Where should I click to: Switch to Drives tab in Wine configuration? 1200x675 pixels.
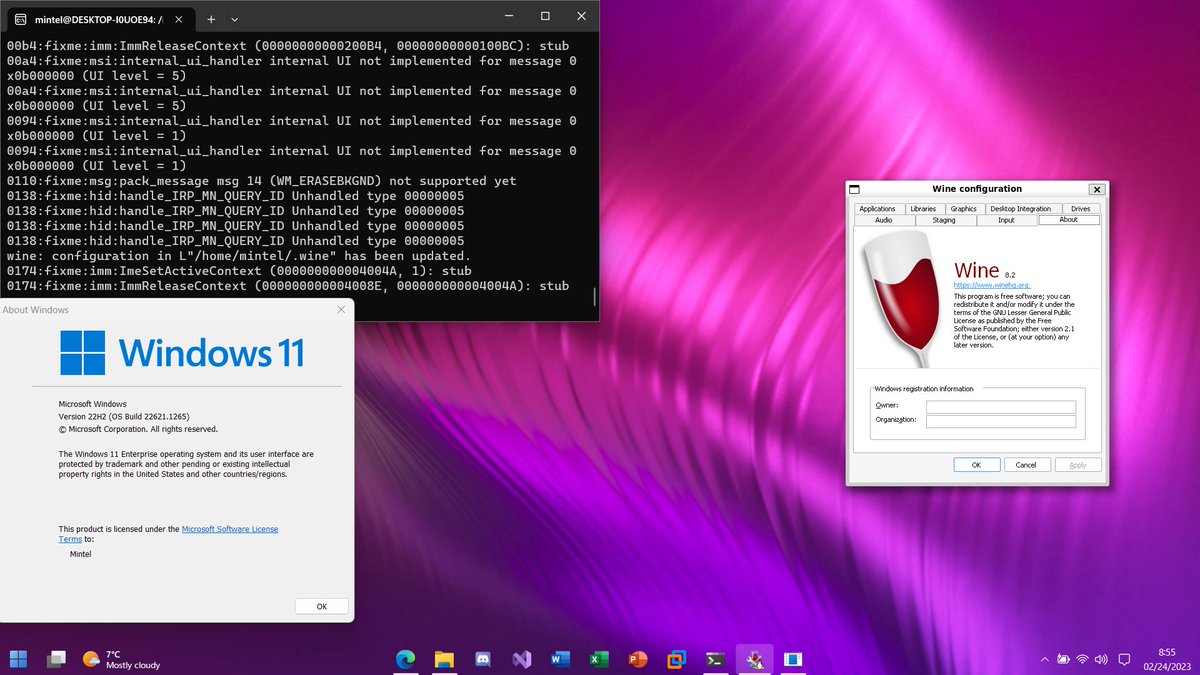tap(1080, 208)
